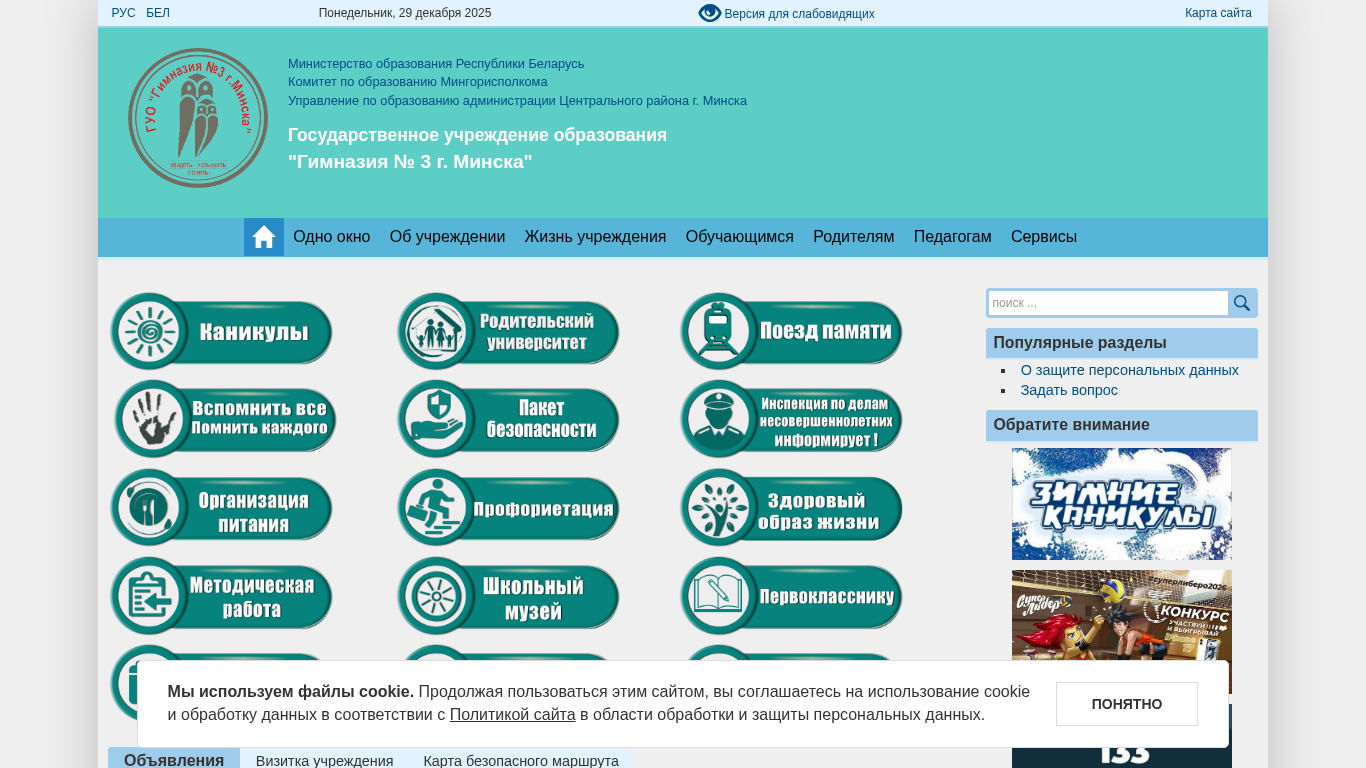The image size is (1366, 768).
Task: Click the search input field
Action: point(1107,303)
